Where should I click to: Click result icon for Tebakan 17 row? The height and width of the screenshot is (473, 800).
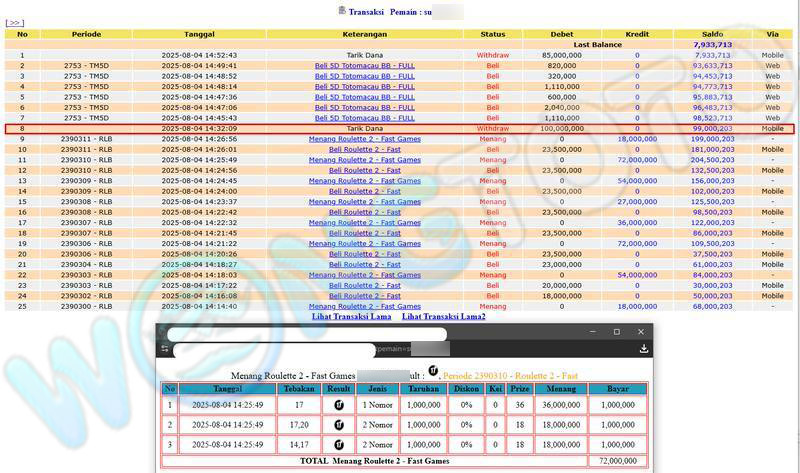pos(339,405)
